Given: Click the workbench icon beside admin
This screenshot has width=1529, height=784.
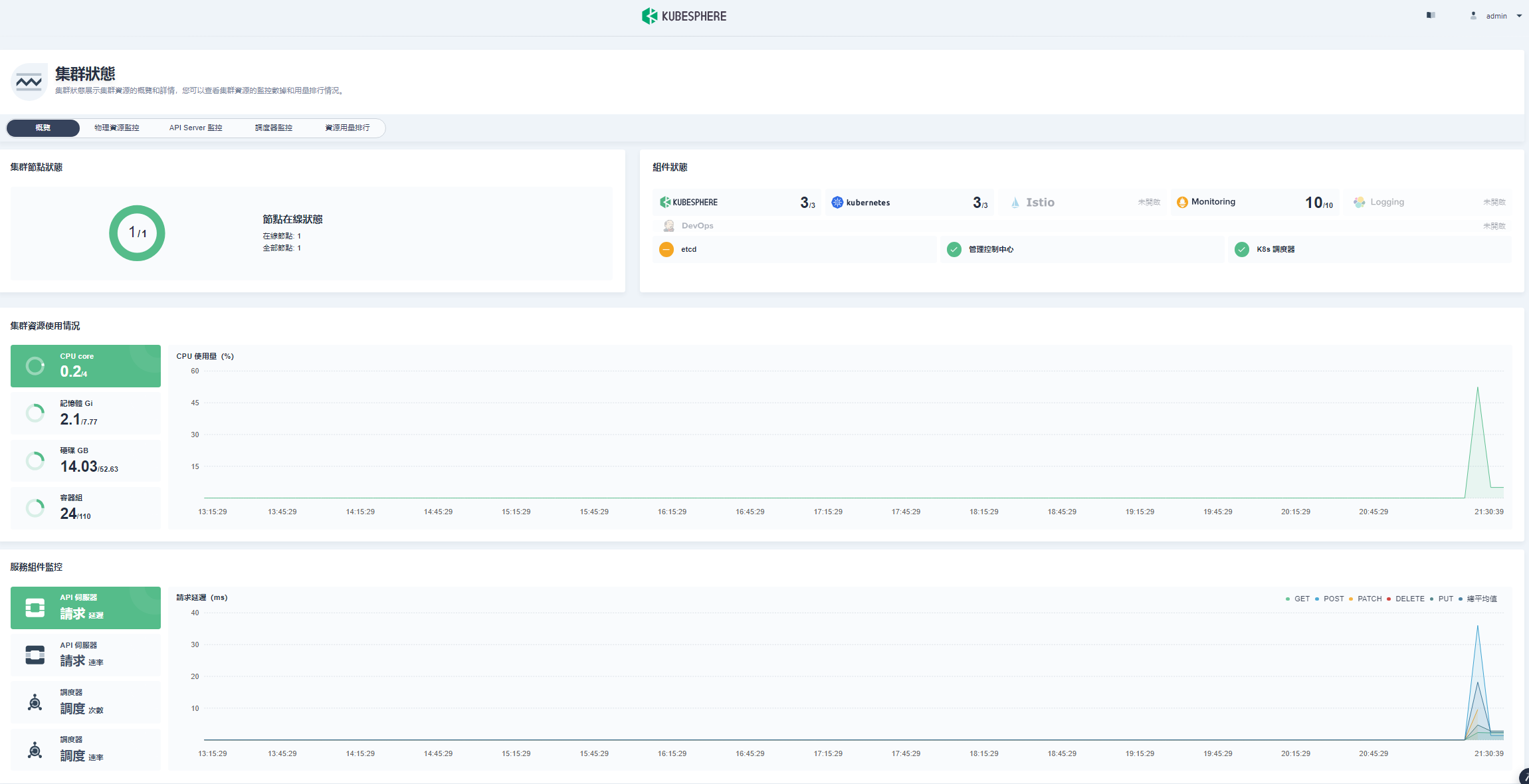Looking at the screenshot, I should point(1431,15).
